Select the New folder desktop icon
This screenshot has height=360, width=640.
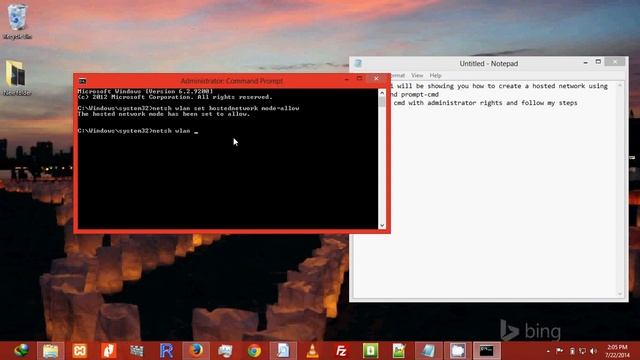click(17, 78)
